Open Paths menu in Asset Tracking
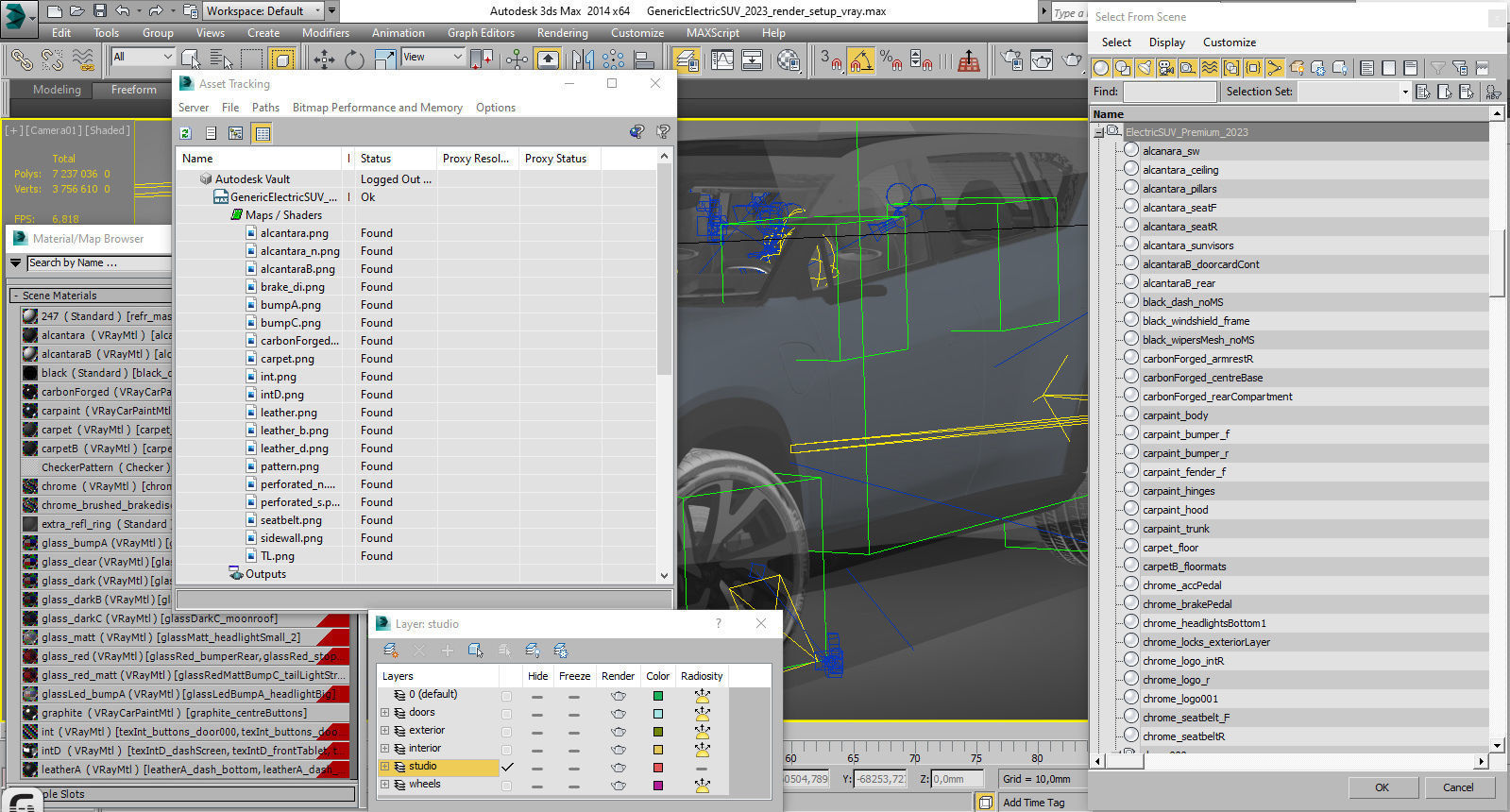The height and width of the screenshot is (812, 1510). 265,108
